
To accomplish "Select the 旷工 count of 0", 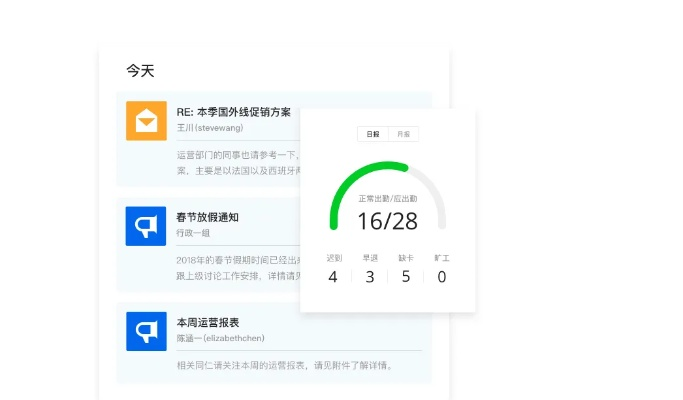I will (x=441, y=276).
